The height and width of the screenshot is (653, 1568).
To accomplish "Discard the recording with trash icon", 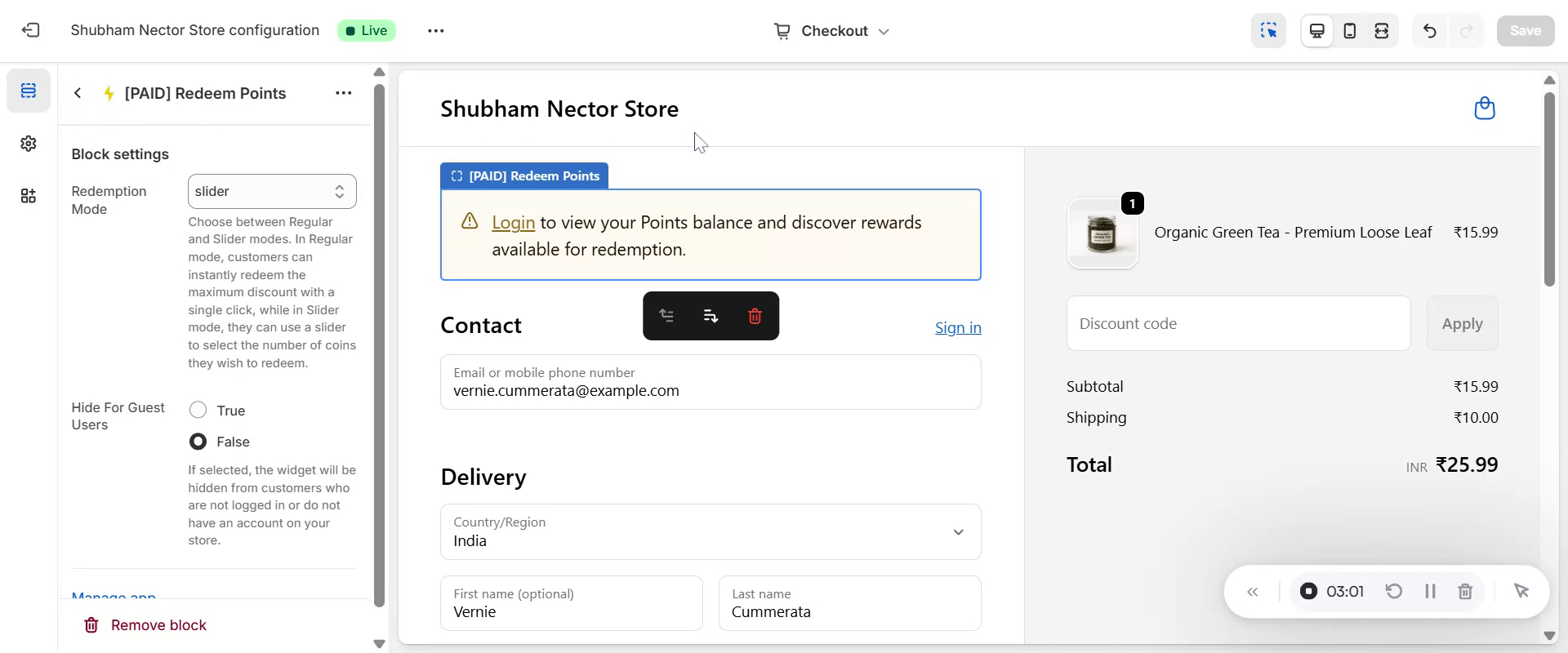I will pos(1465,591).
